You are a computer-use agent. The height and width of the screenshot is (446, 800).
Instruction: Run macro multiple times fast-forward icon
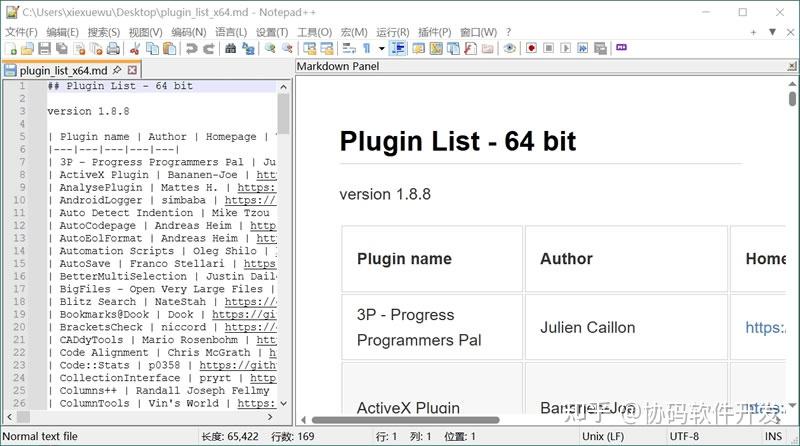(582, 48)
